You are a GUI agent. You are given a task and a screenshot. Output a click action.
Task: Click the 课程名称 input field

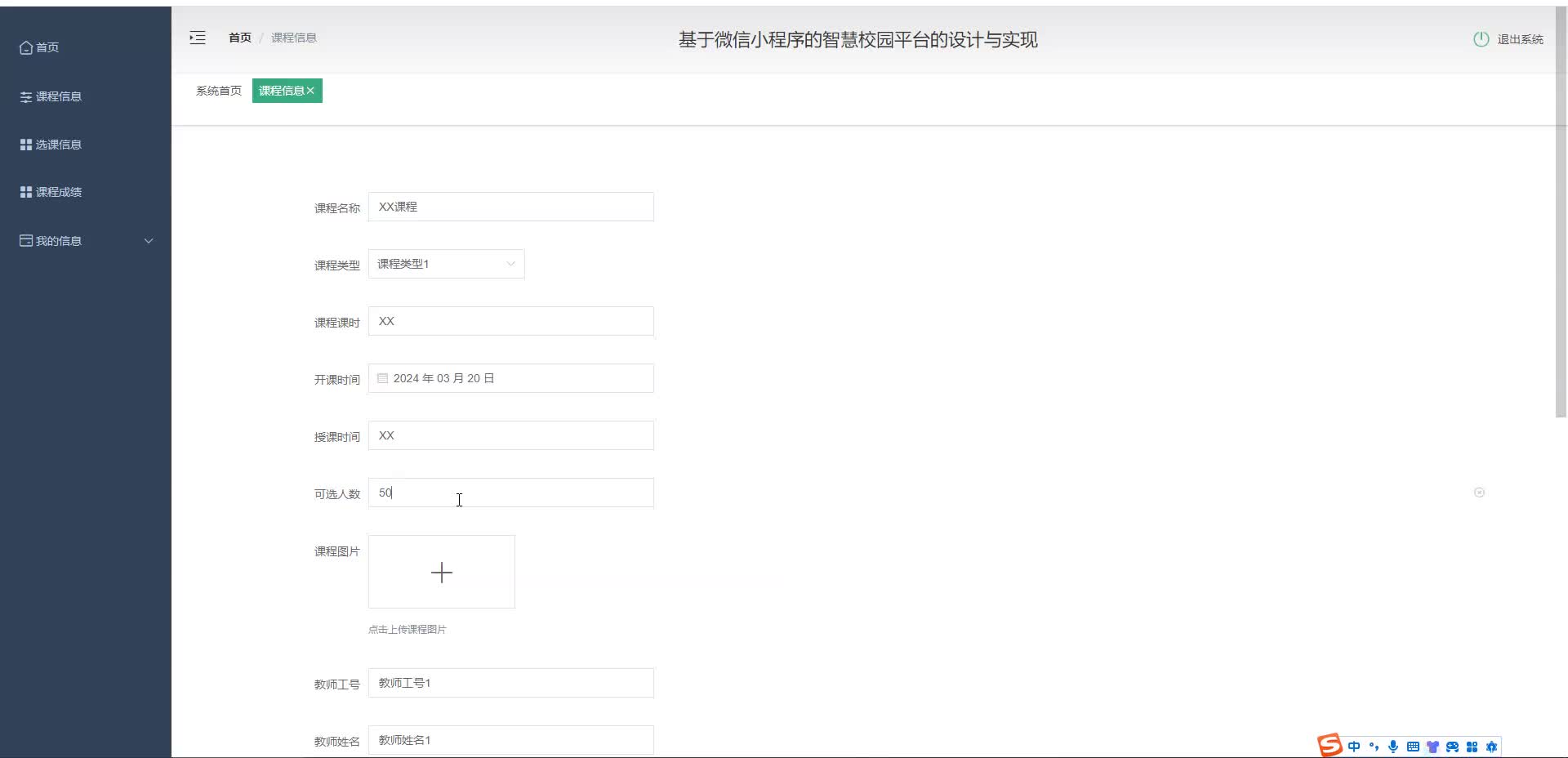pyautogui.click(x=511, y=207)
